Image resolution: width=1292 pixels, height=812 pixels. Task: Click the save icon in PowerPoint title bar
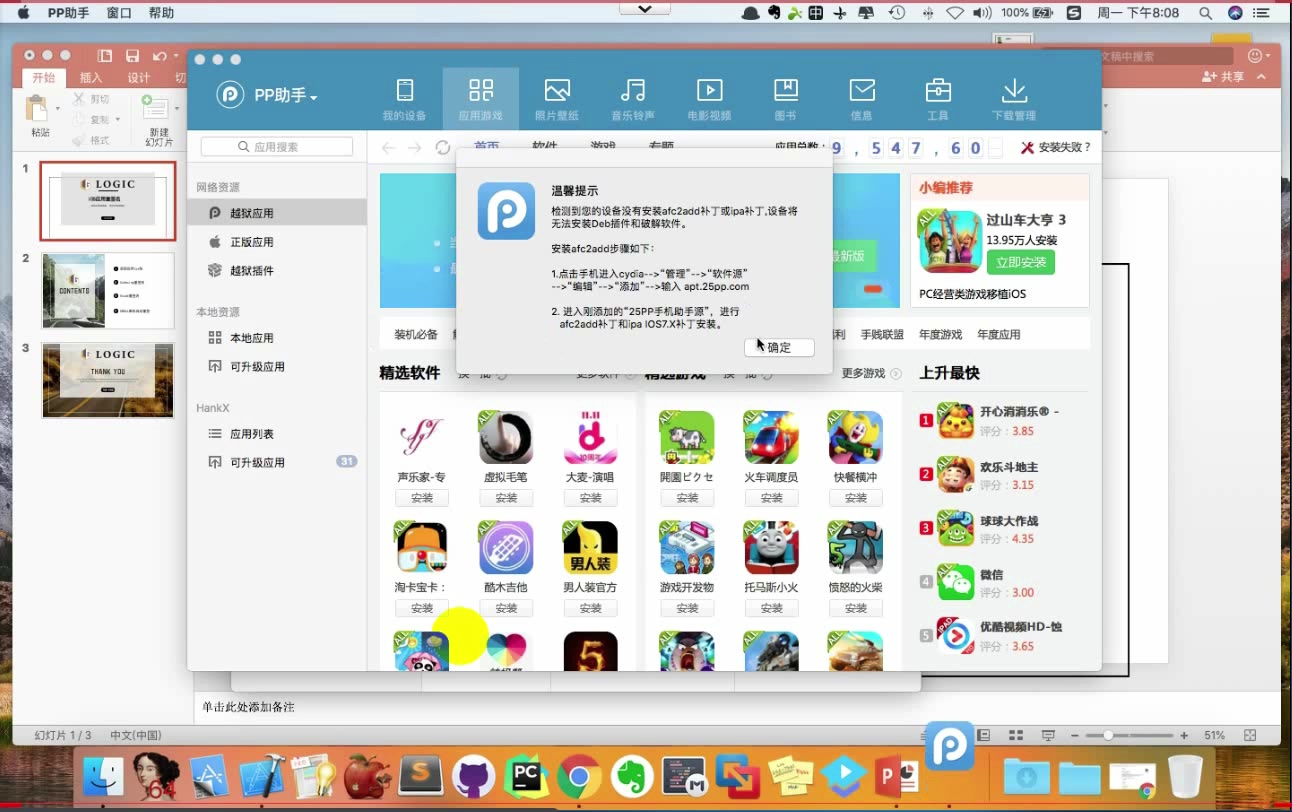tap(132, 56)
